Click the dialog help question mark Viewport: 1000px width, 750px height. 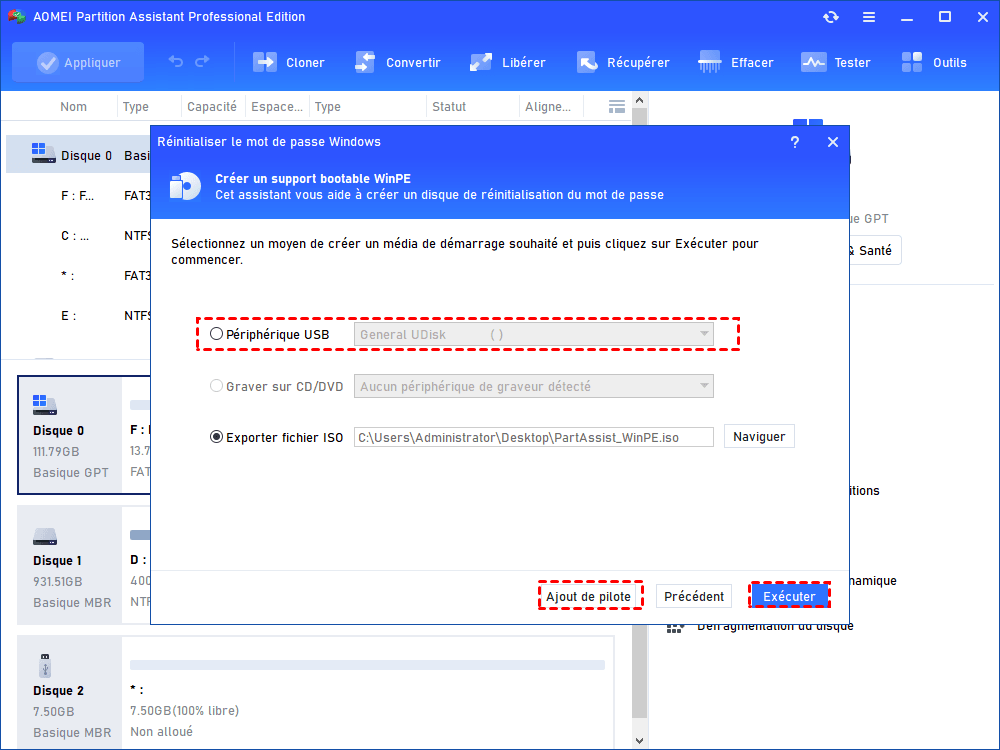pos(795,142)
